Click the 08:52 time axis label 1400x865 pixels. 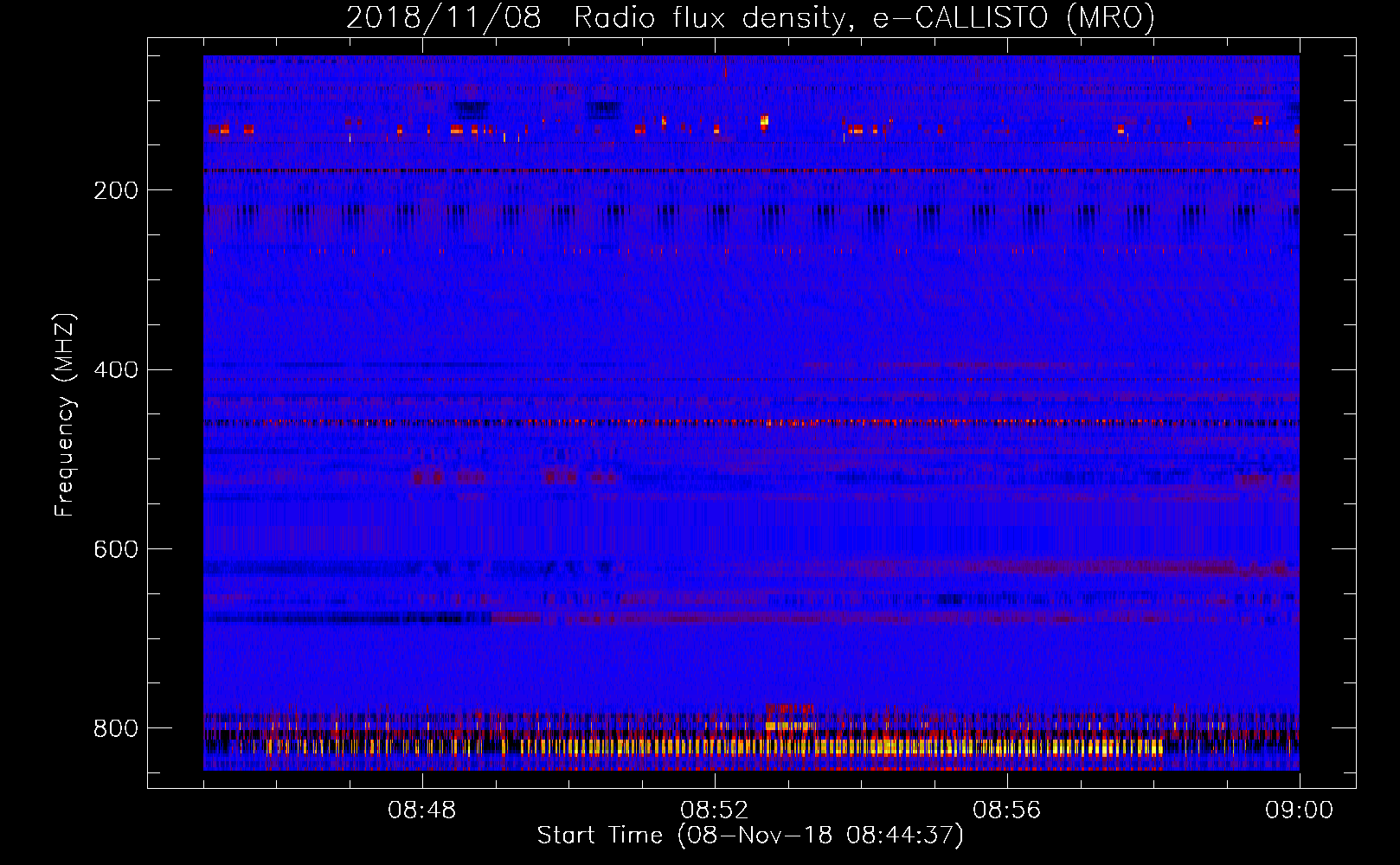tap(715, 811)
